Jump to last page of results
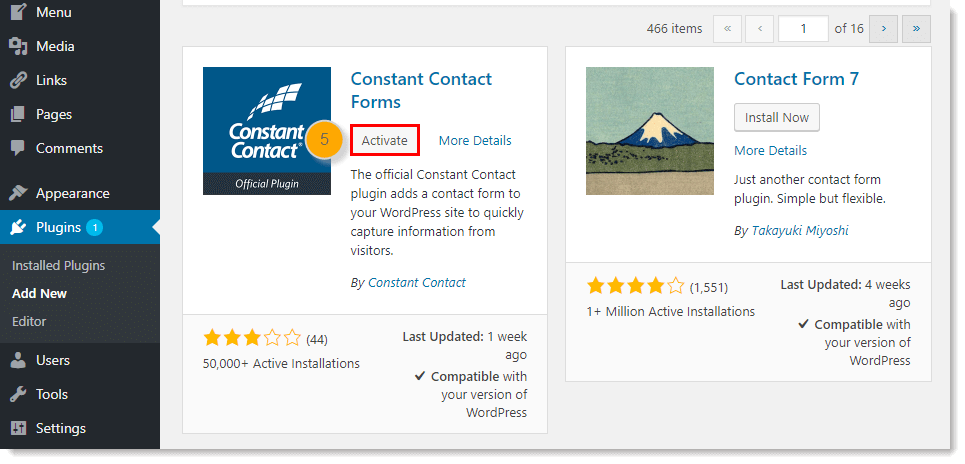The width and height of the screenshot is (965, 464). 916,29
